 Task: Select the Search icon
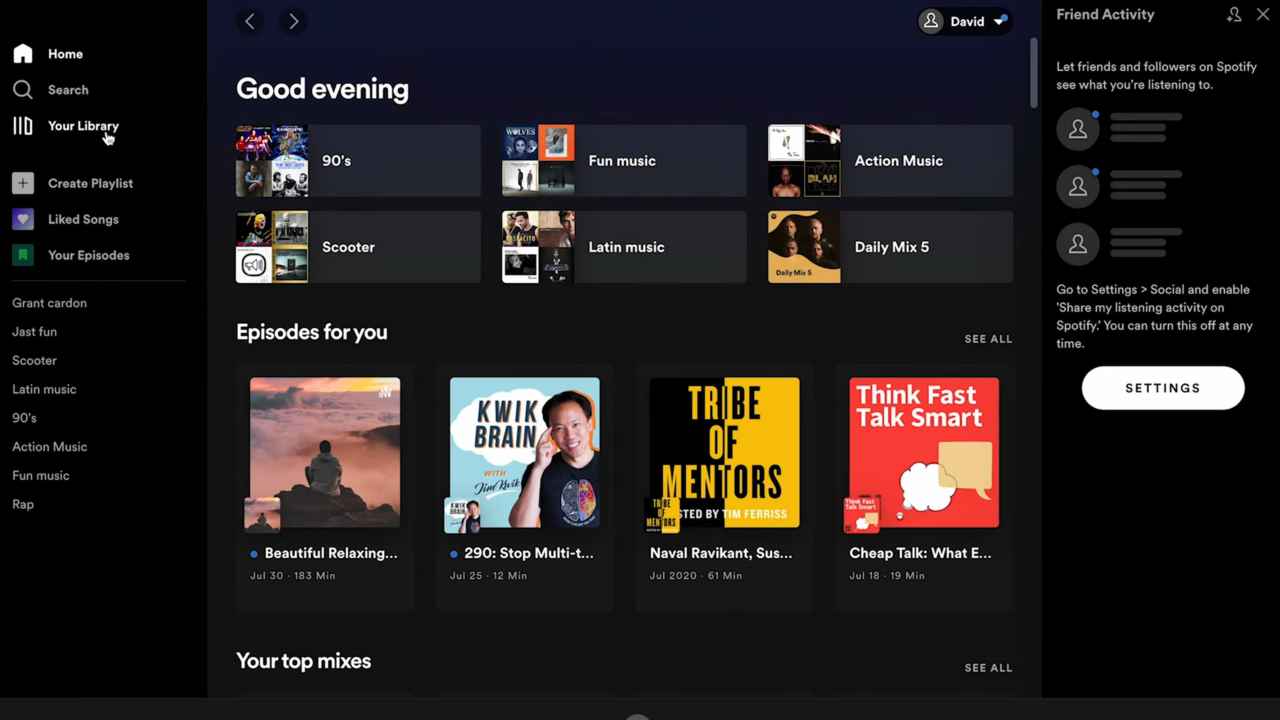(x=23, y=90)
